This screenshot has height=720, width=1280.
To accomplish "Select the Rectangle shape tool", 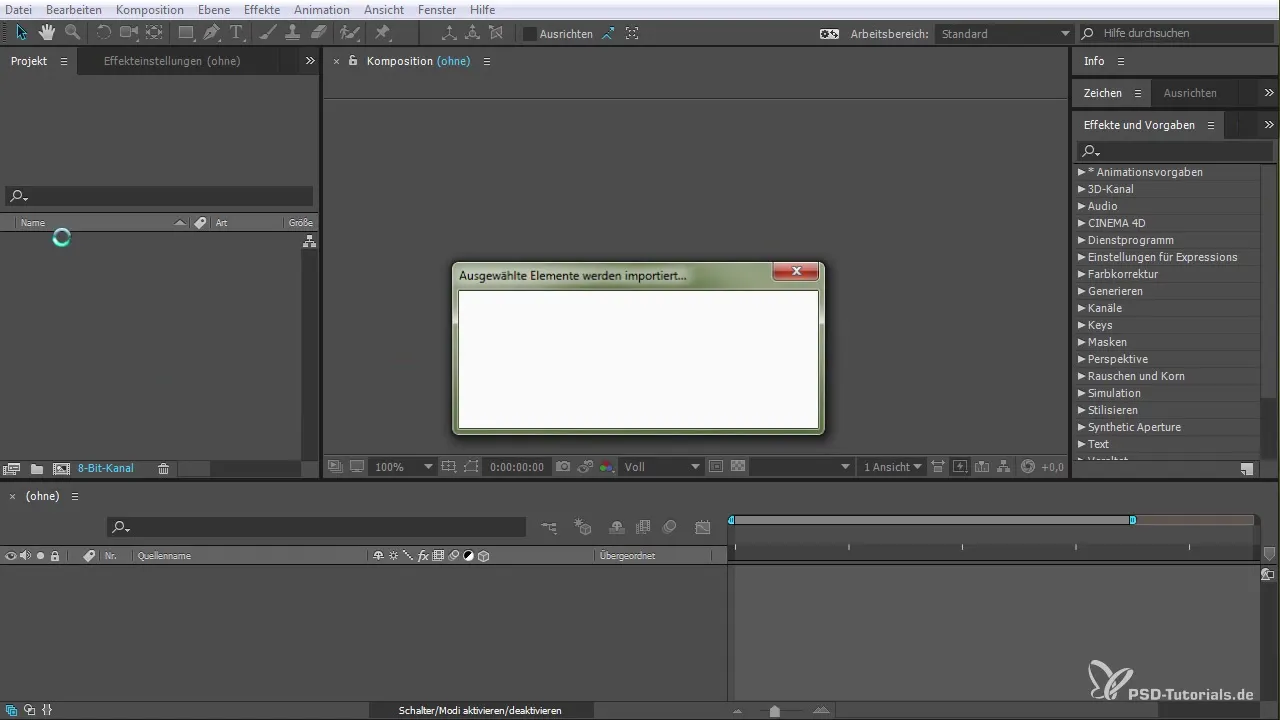I will coord(186,33).
